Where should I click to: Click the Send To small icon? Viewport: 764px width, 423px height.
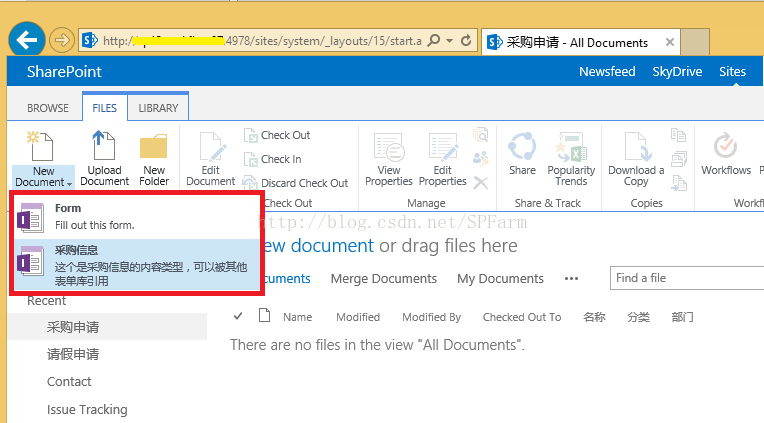pos(678,135)
